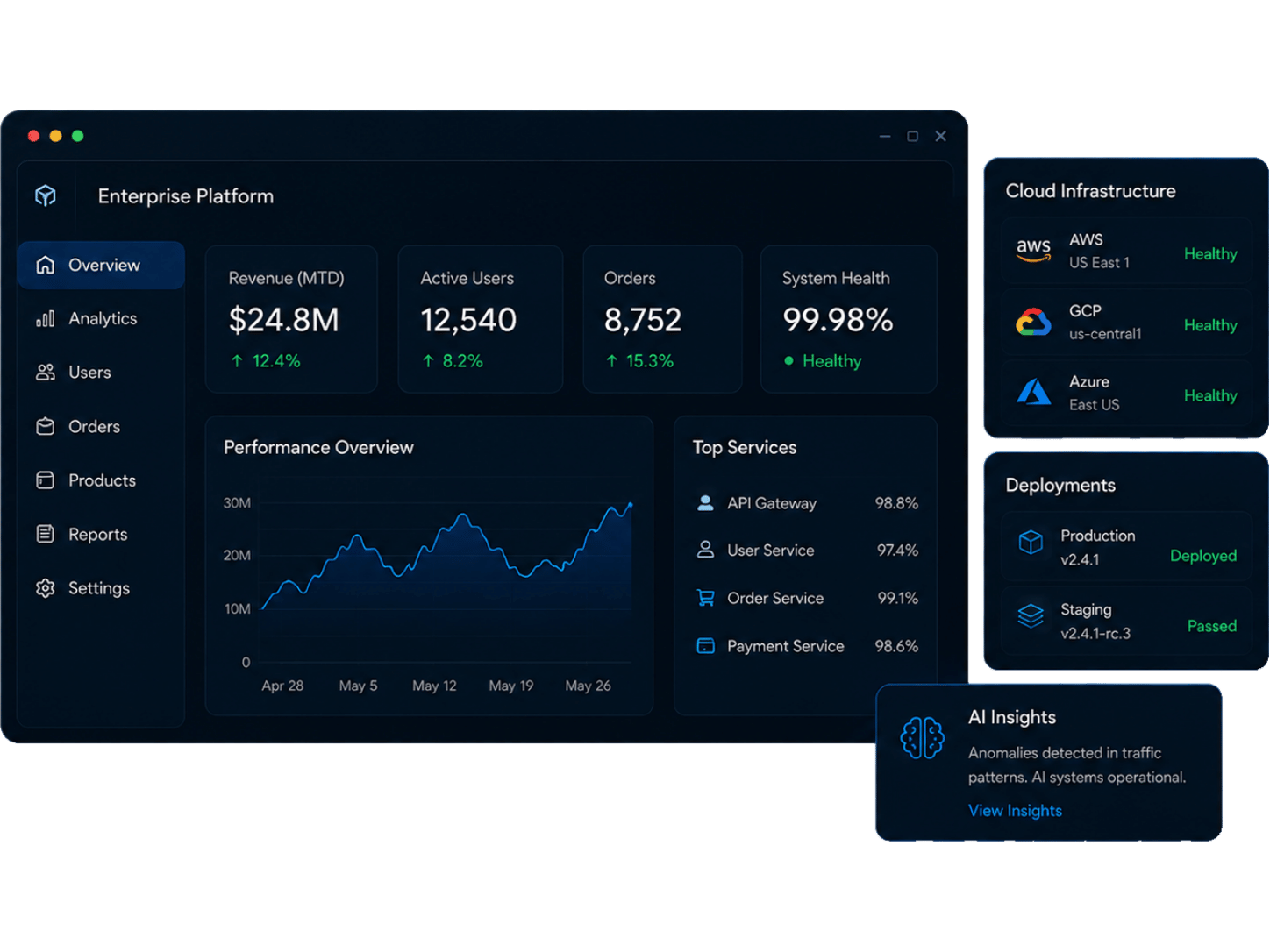1270x952 pixels.
Task: Click the line endpoint on performance chart
Action: [x=631, y=505]
